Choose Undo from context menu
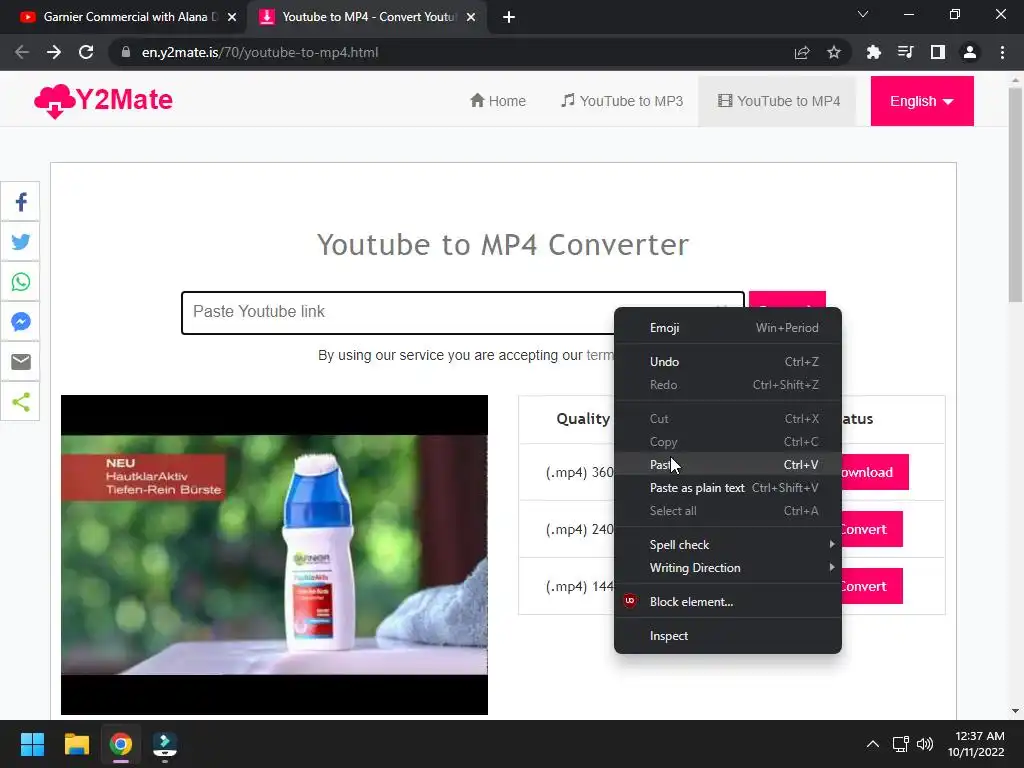Screen dimensions: 1024x768 (728, 362)
